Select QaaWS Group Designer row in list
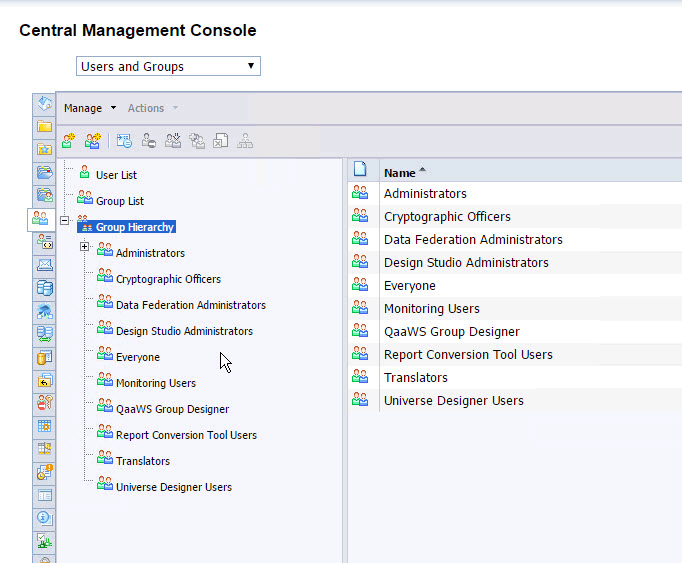This screenshot has height=563, width=682. (515, 332)
